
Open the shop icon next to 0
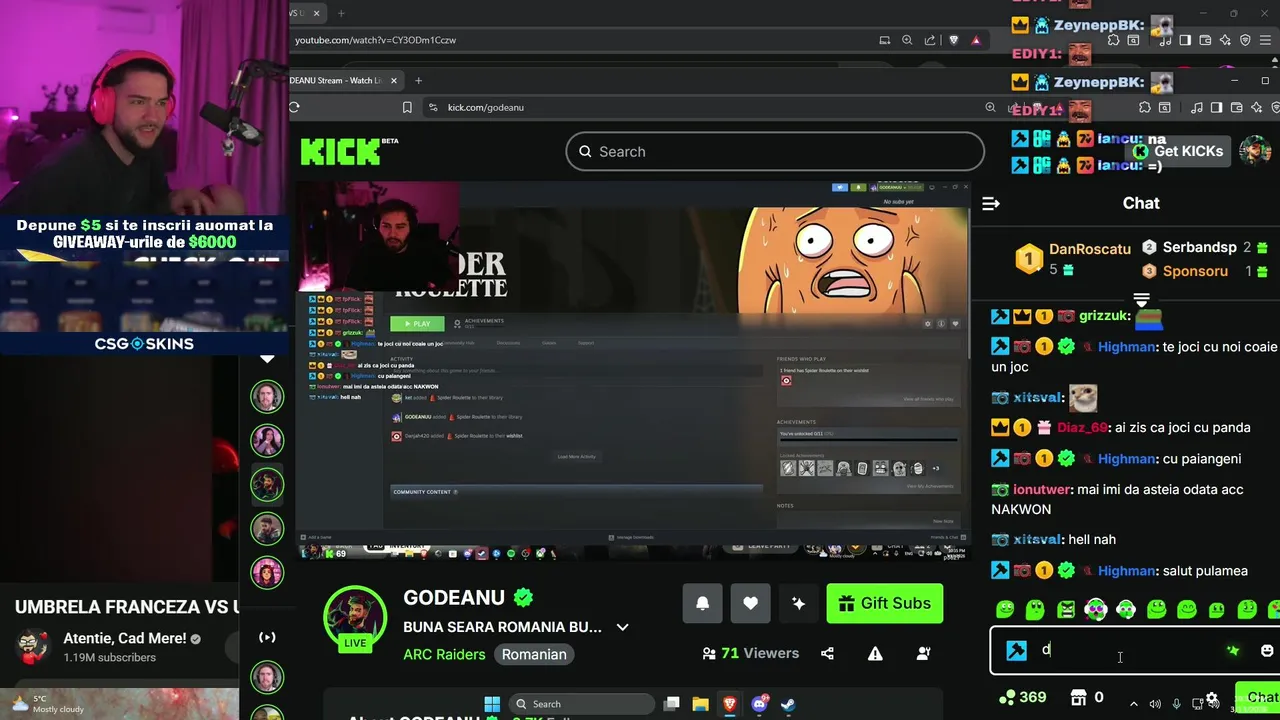point(1078,697)
